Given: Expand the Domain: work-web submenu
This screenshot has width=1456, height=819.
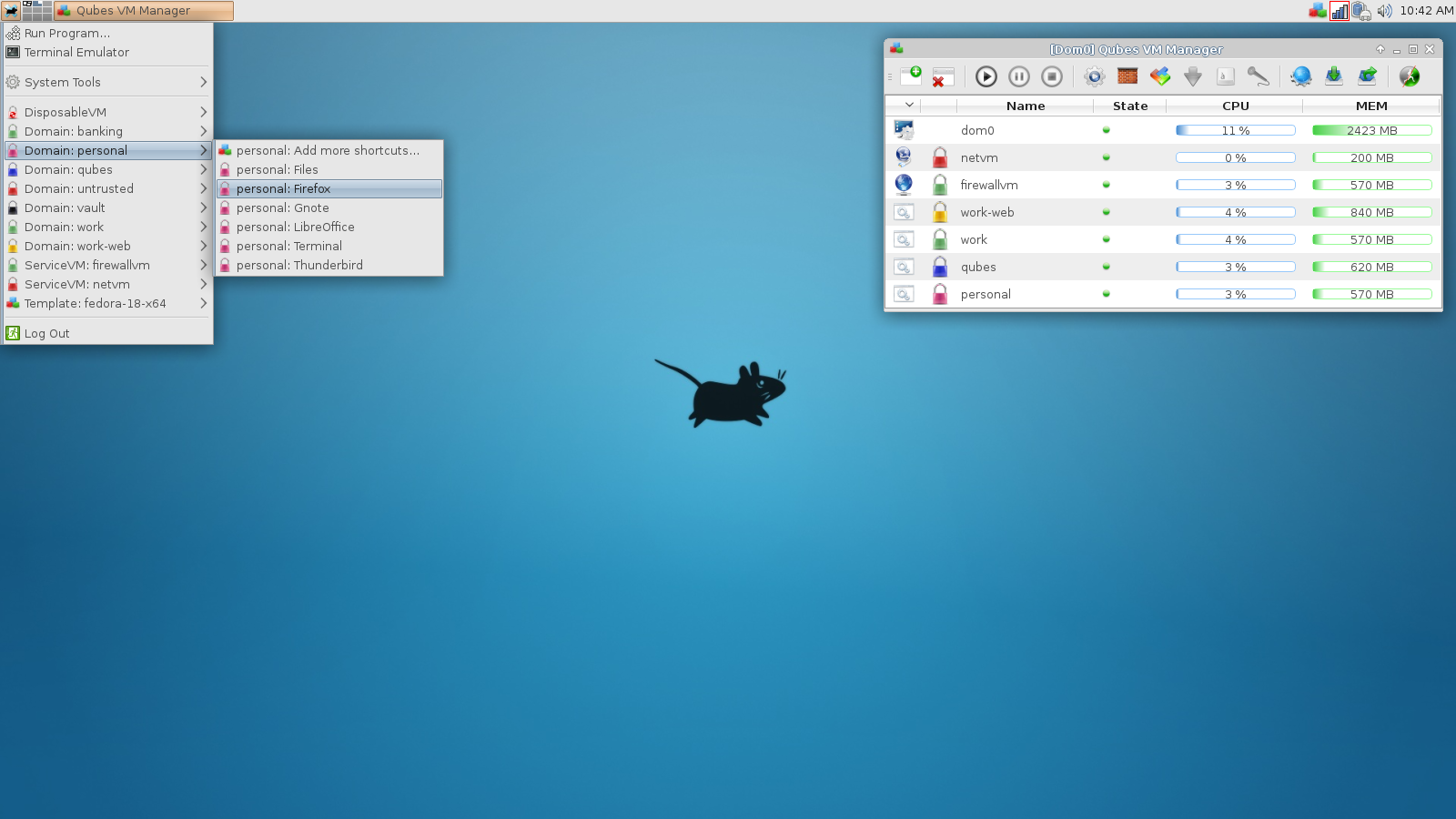Looking at the screenshot, I should coord(107,246).
